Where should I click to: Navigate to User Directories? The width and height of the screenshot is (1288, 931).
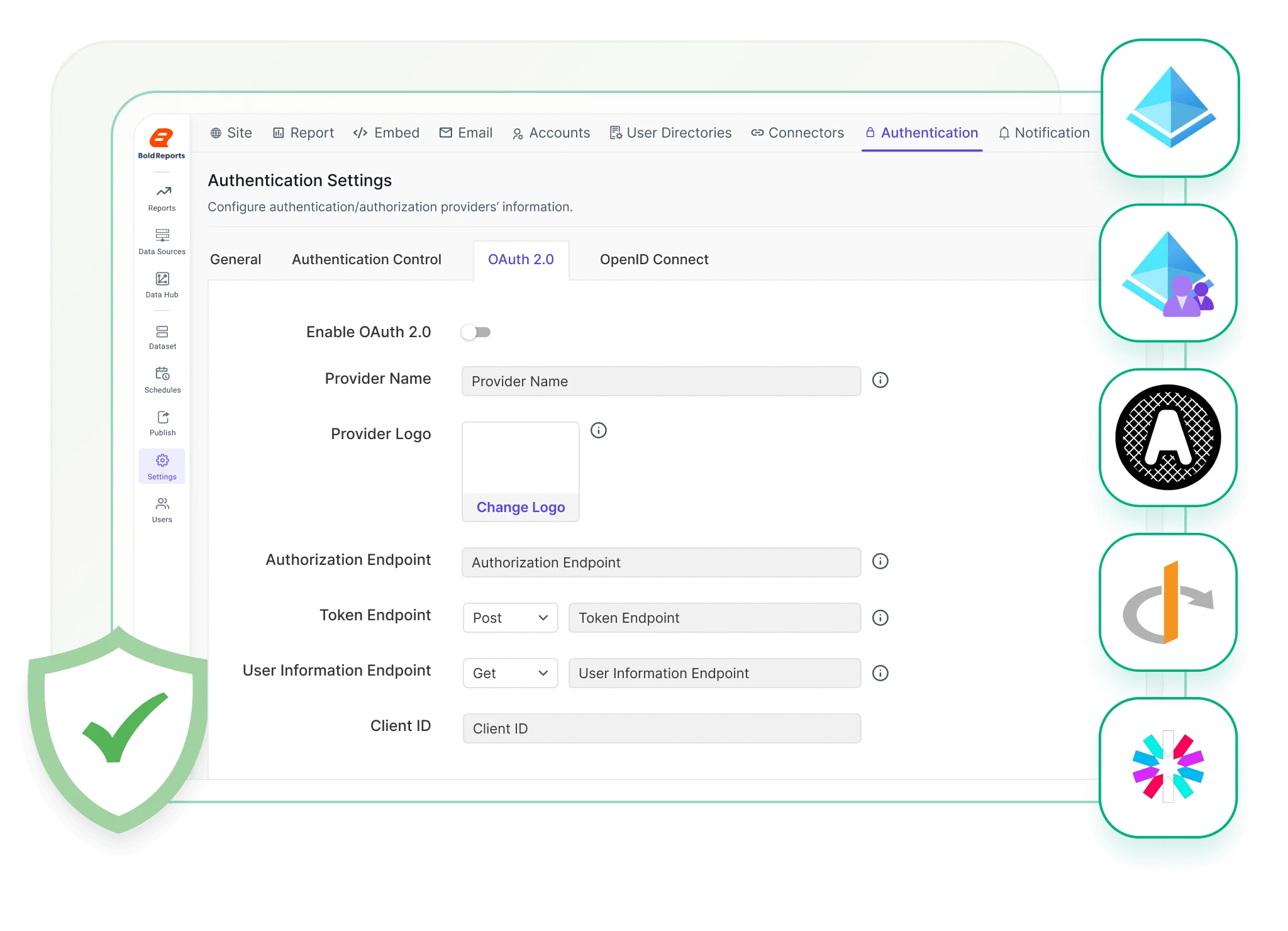(x=670, y=133)
